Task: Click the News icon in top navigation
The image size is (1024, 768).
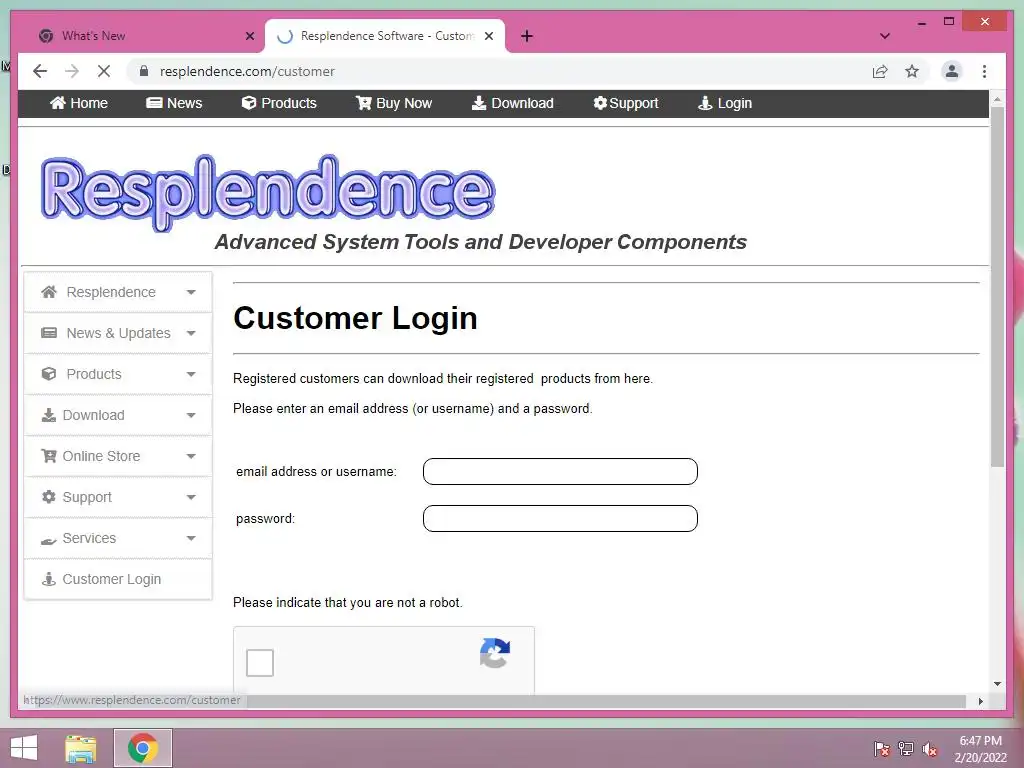Action: click(154, 103)
